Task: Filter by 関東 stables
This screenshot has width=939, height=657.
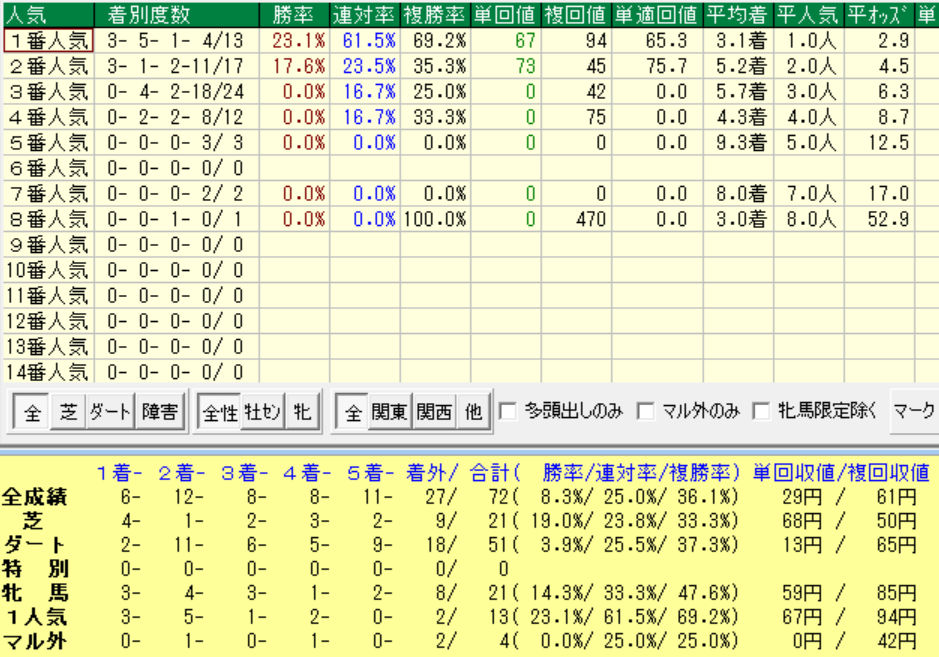Action: [x=390, y=411]
